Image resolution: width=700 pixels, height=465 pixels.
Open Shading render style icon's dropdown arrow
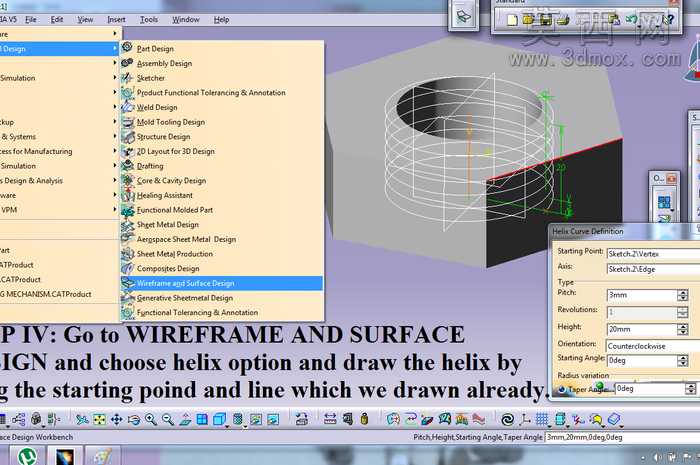(x=246, y=425)
